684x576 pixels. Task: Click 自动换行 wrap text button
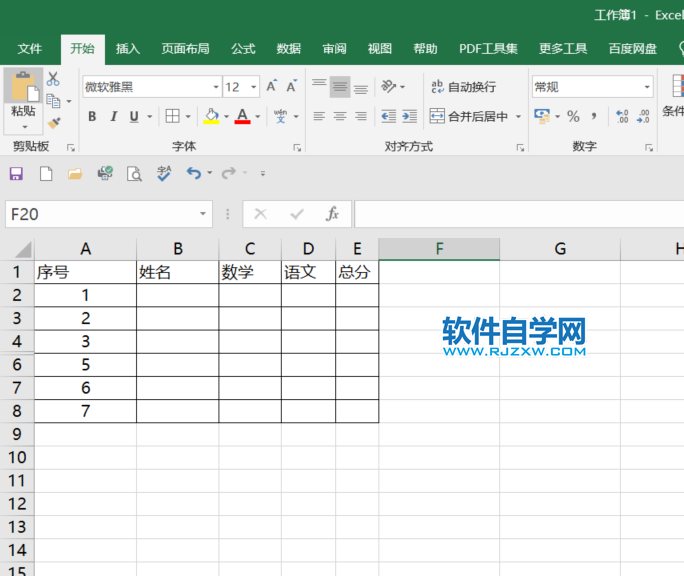coord(464,87)
